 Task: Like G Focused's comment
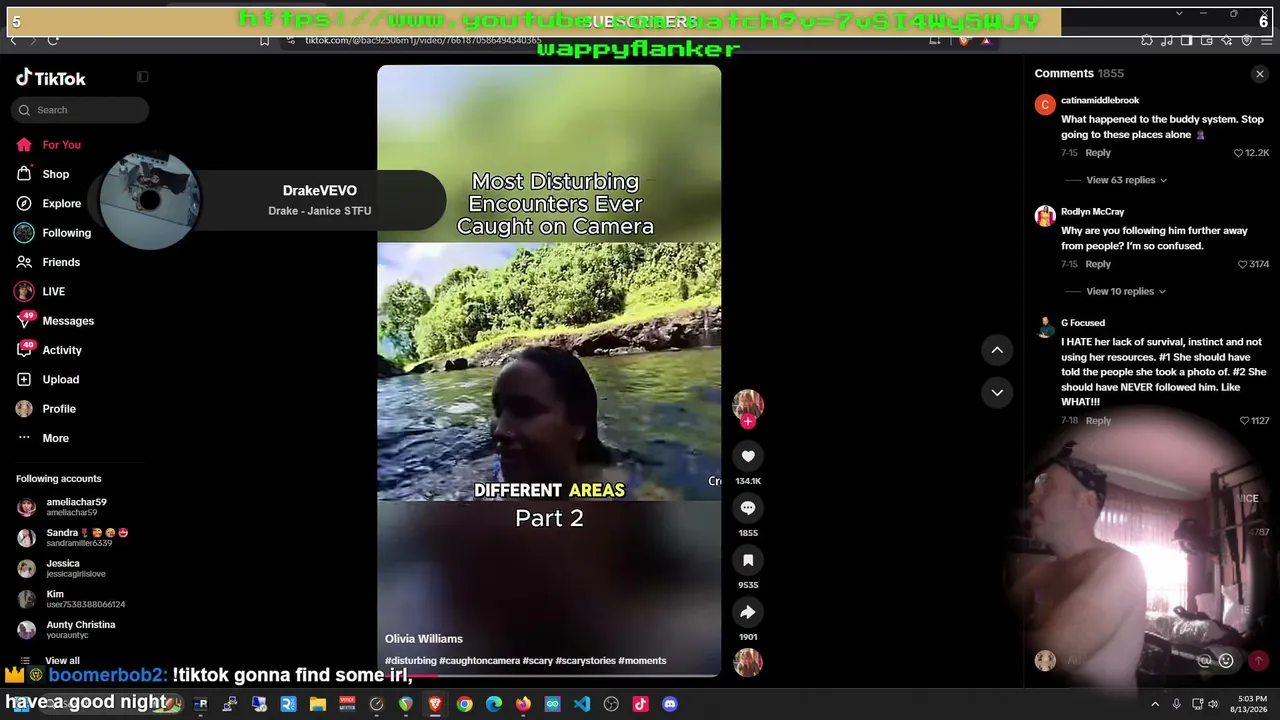tap(1245, 421)
